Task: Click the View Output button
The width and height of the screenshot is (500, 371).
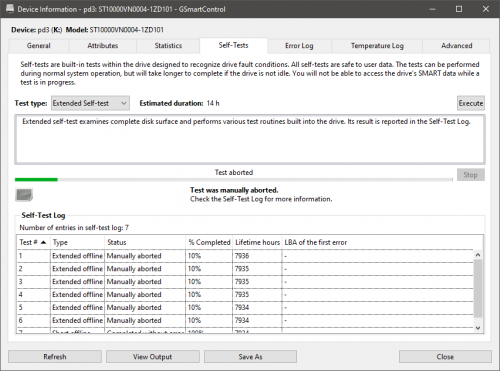Action: point(153,357)
